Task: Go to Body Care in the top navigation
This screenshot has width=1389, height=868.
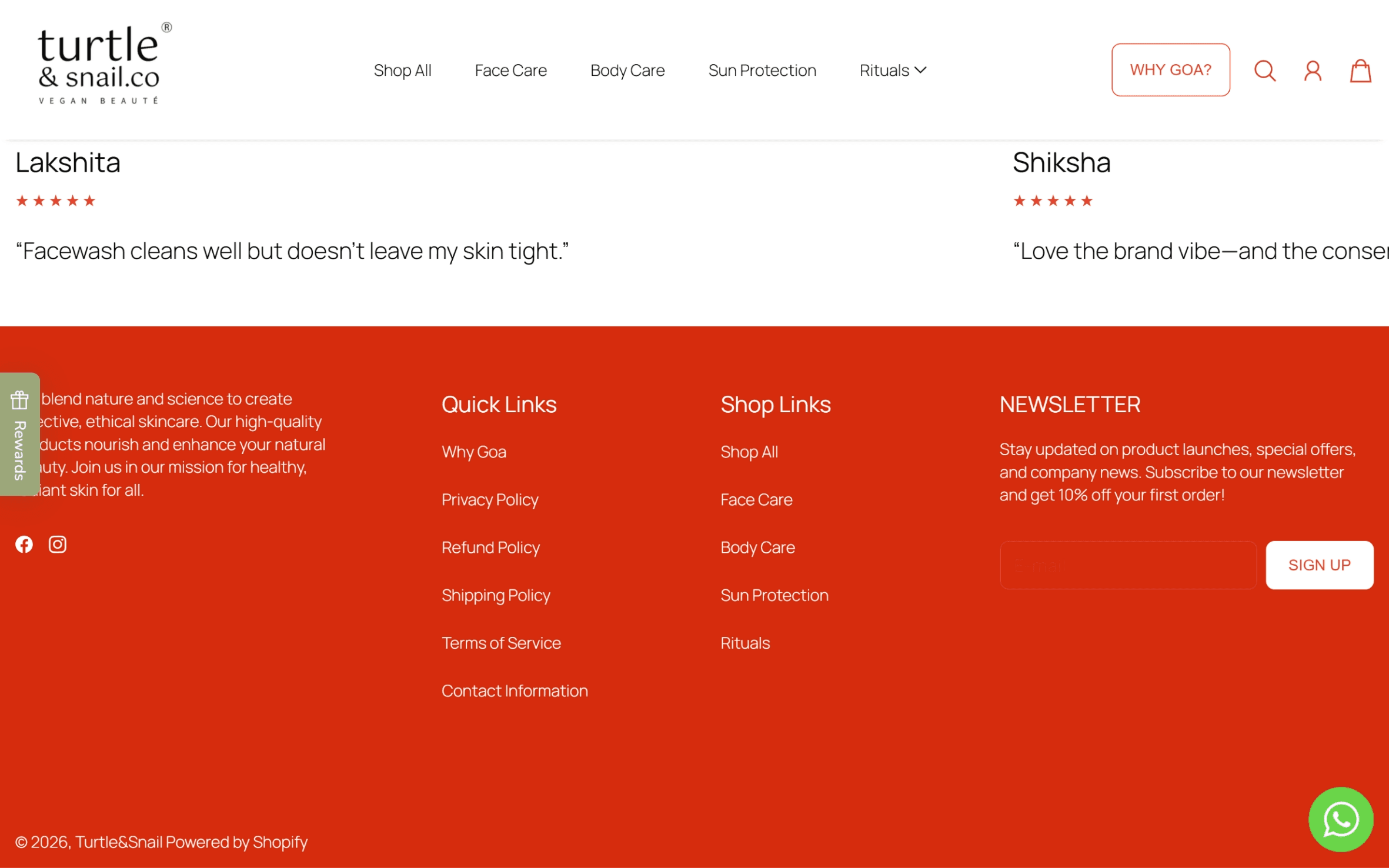Action: pos(627,71)
